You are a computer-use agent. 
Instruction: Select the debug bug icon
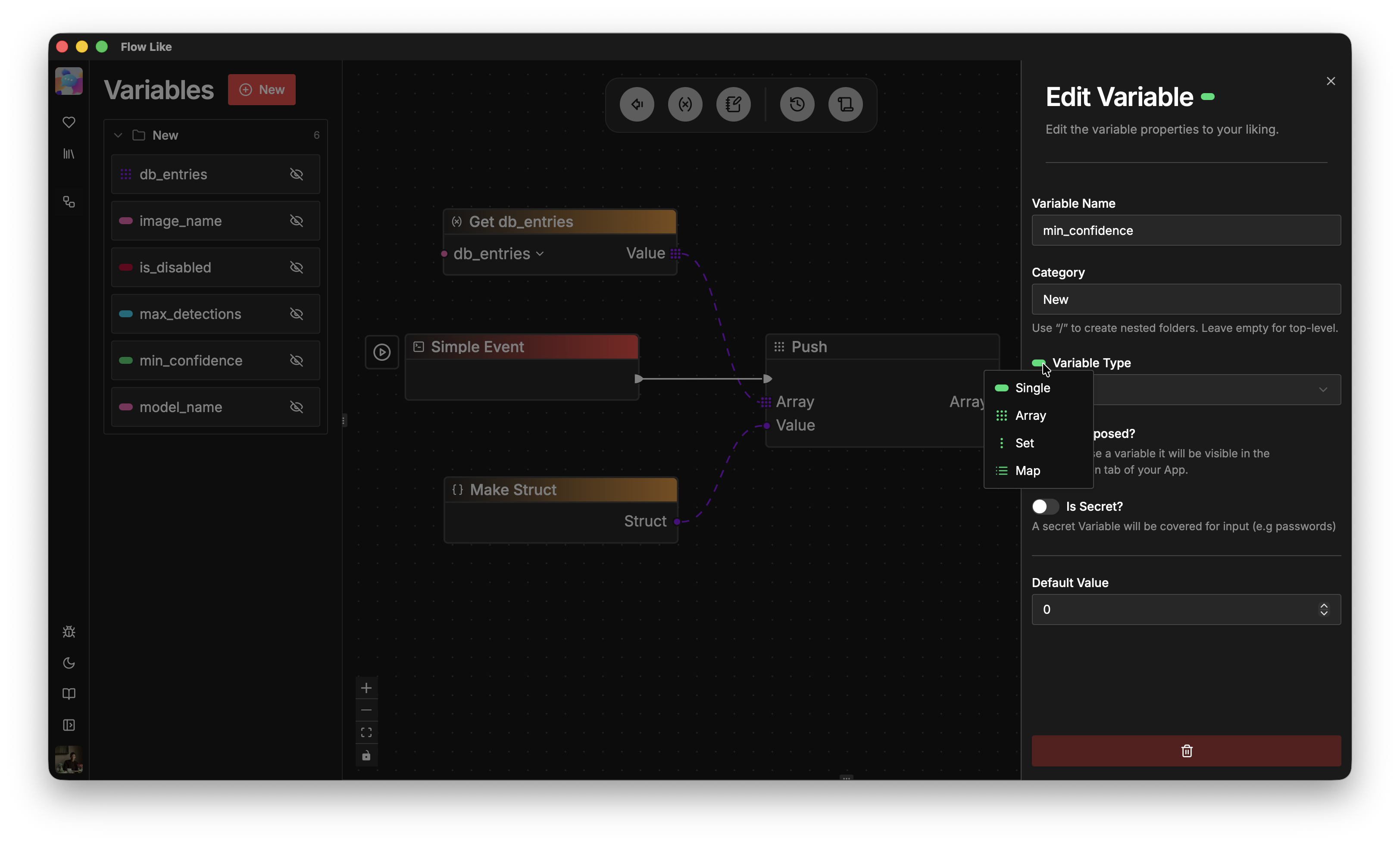point(69,632)
